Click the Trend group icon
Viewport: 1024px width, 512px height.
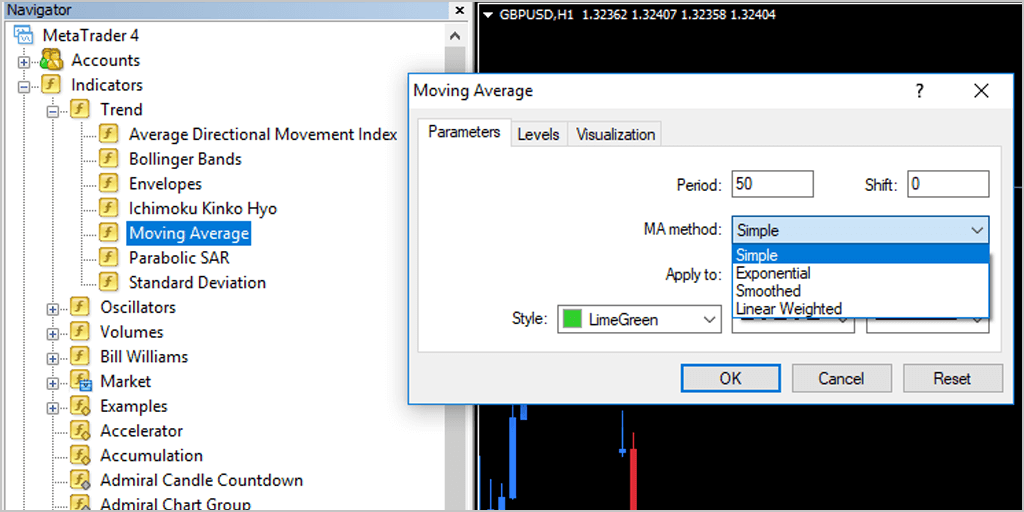click(80, 110)
